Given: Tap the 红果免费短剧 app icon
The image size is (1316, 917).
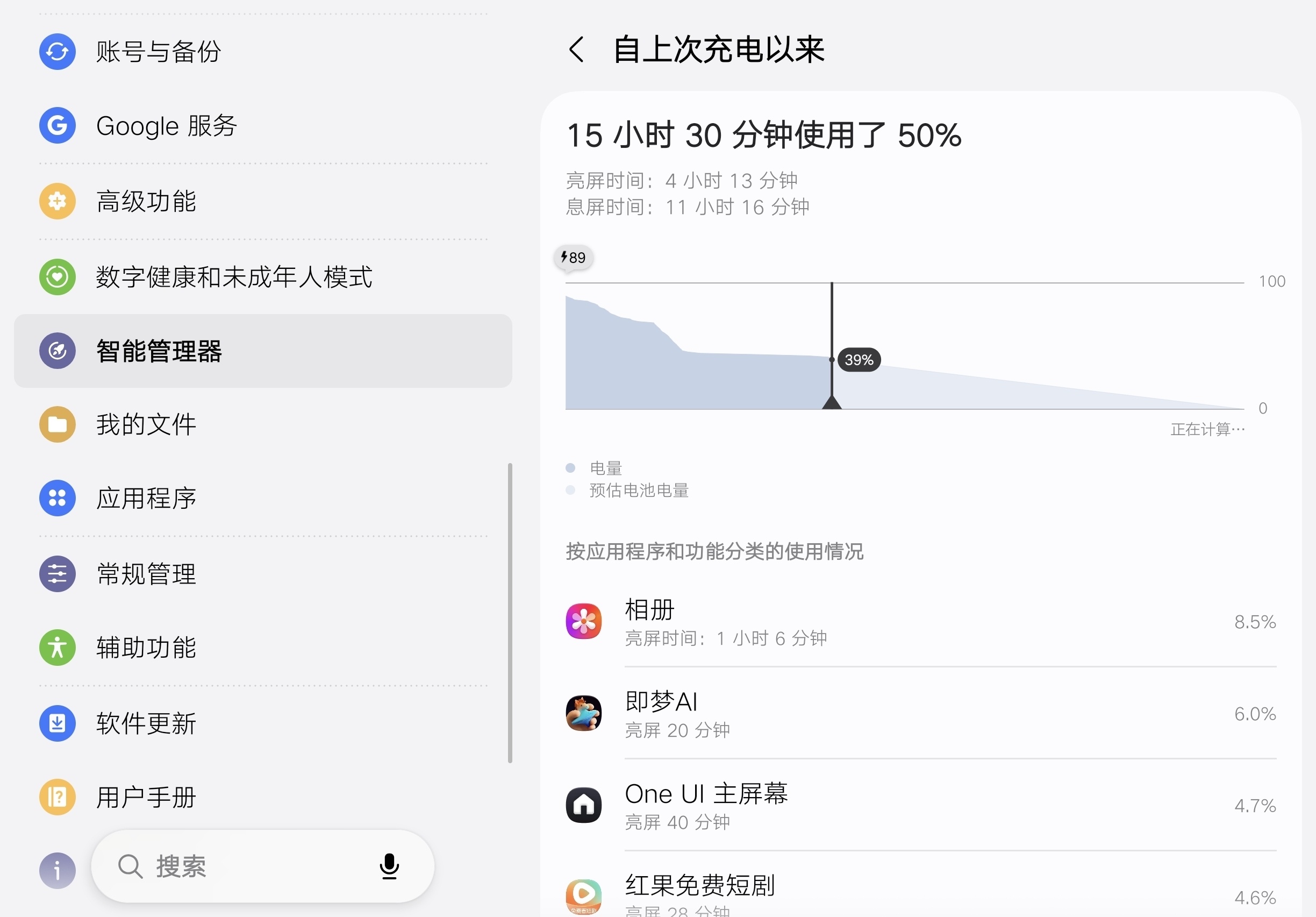Looking at the screenshot, I should (x=583, y=897).
